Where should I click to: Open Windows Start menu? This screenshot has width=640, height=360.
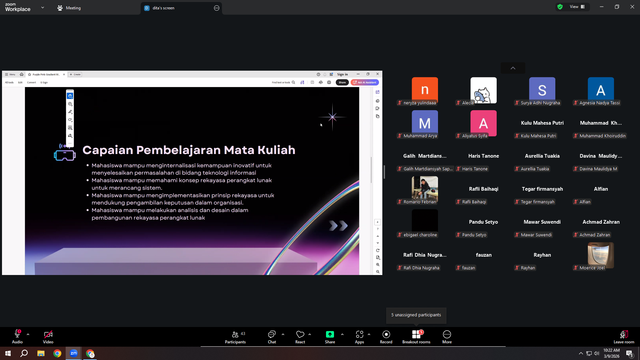(8, 353)
